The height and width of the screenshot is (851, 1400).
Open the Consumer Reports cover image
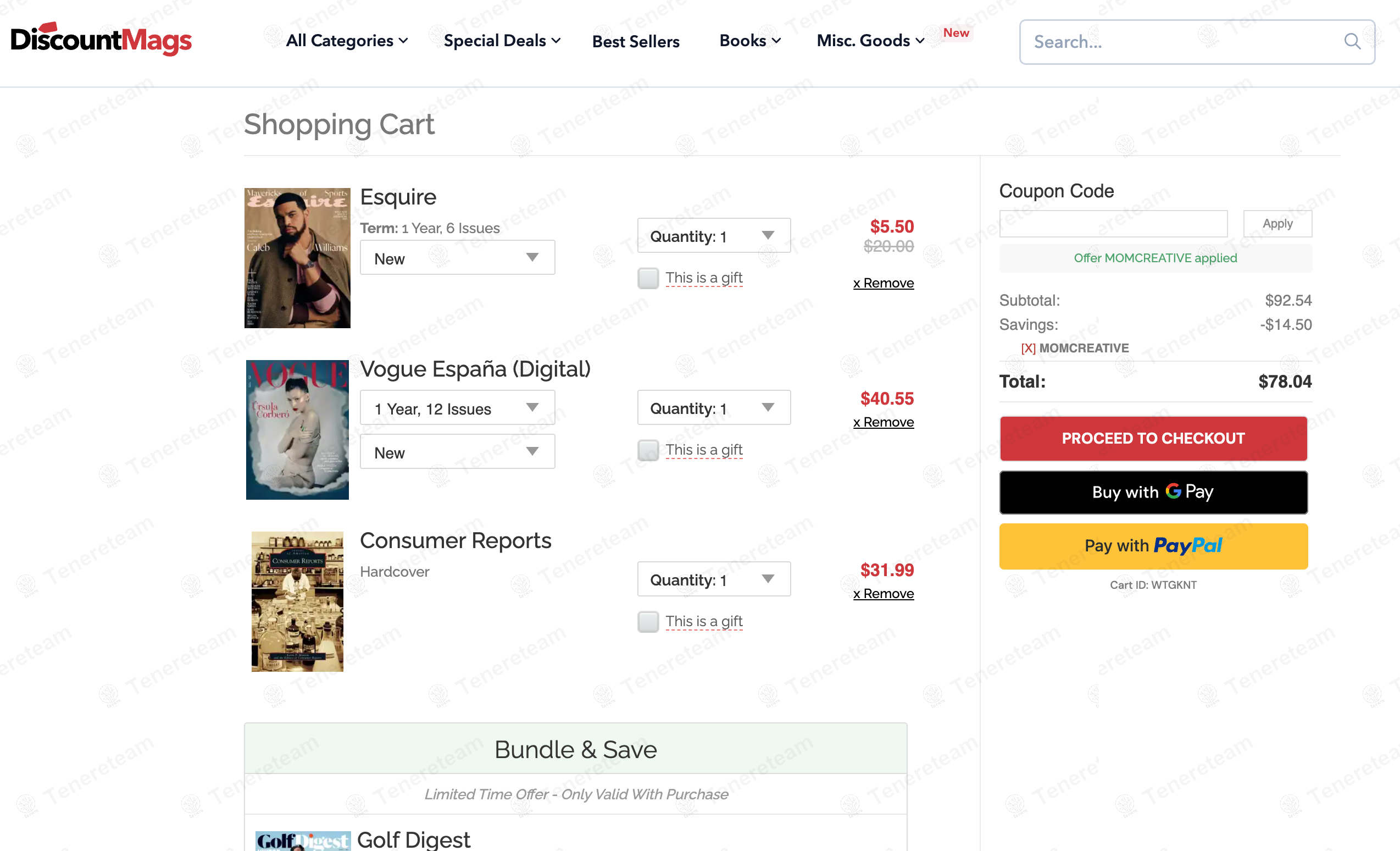[x=297, y=601]
